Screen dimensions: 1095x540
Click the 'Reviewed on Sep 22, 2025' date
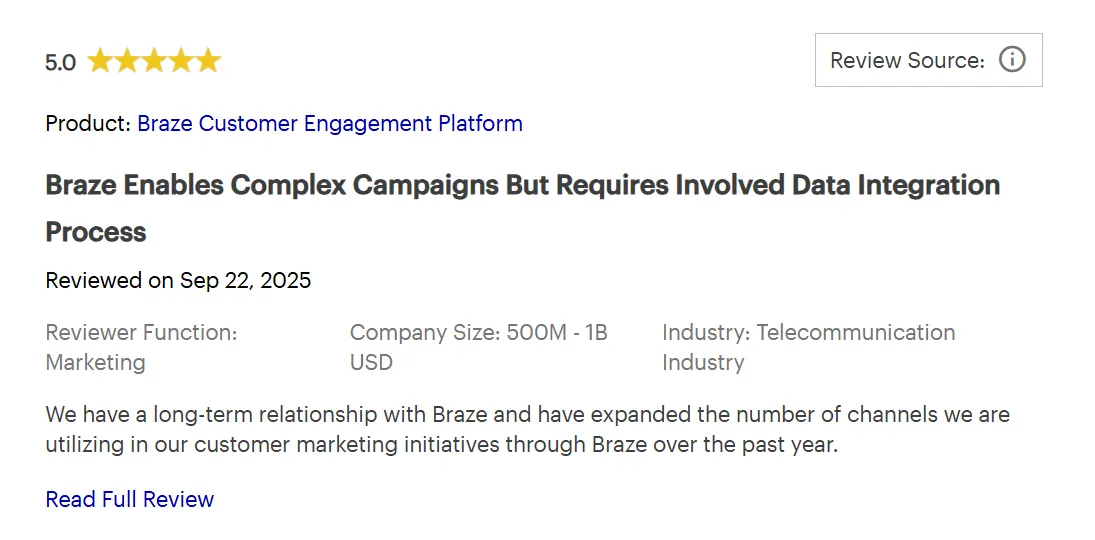[178, 280]
